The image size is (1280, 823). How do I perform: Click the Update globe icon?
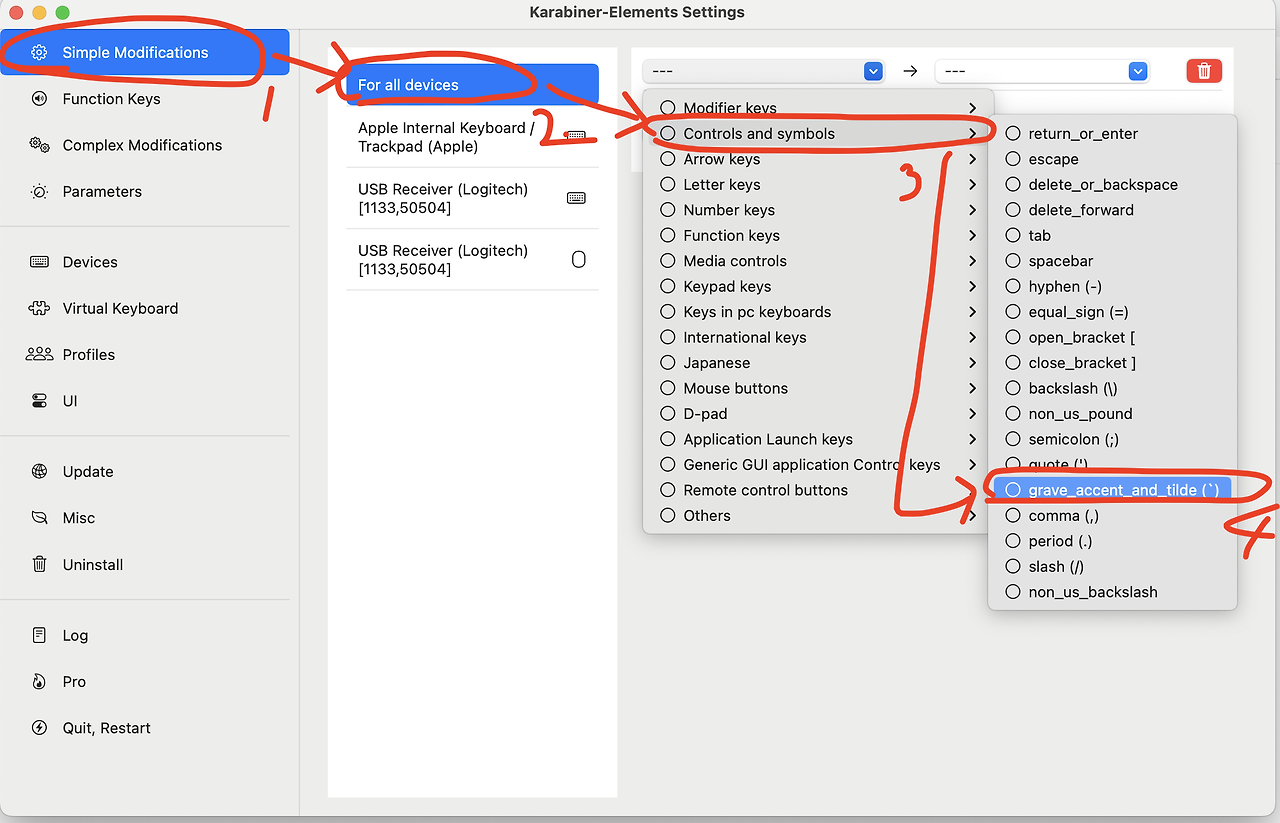pyautogui.click(x=39, y=472)
